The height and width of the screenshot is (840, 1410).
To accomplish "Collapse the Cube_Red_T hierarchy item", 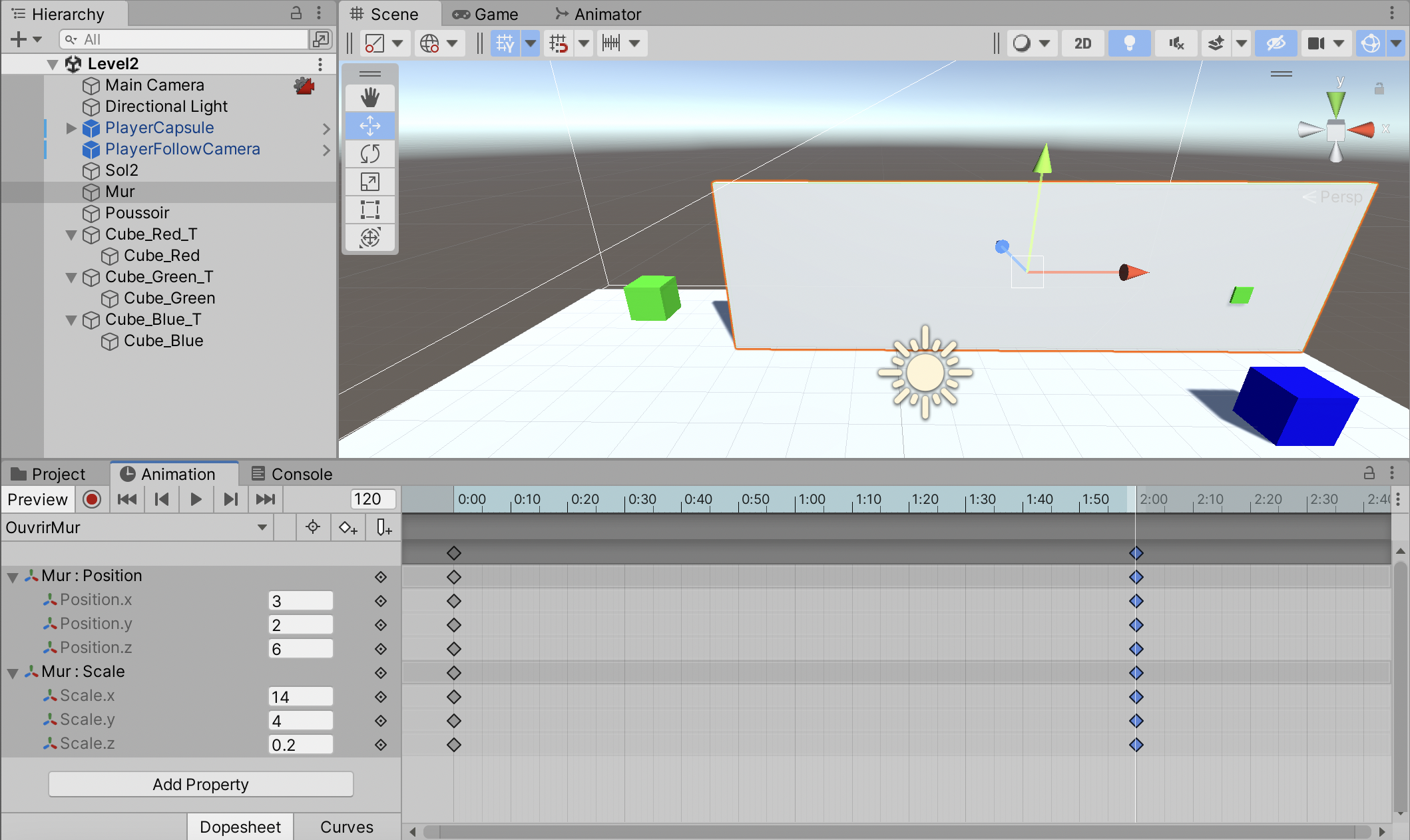I will pyautogui.click(x=71, y=235).
